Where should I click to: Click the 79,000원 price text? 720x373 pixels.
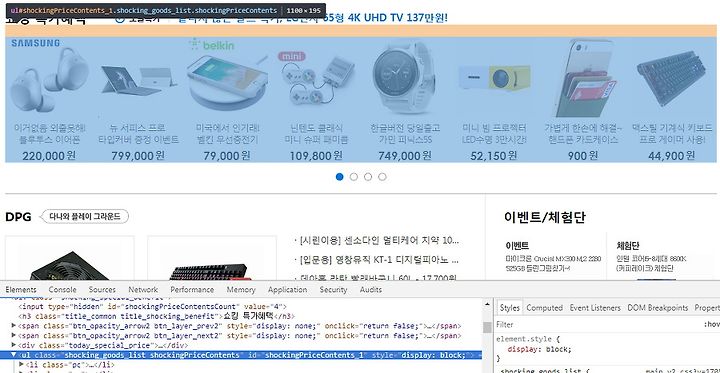[x=227, y=156]
